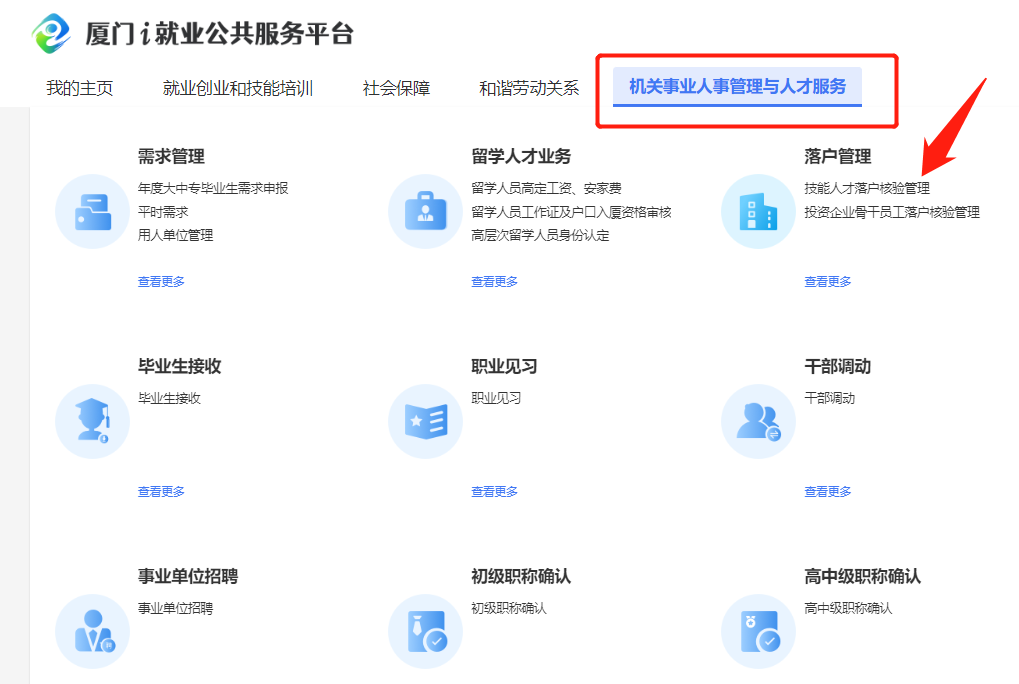
Task: Open 技能人才落户核验管理 link
Action: tap(867, 188)
